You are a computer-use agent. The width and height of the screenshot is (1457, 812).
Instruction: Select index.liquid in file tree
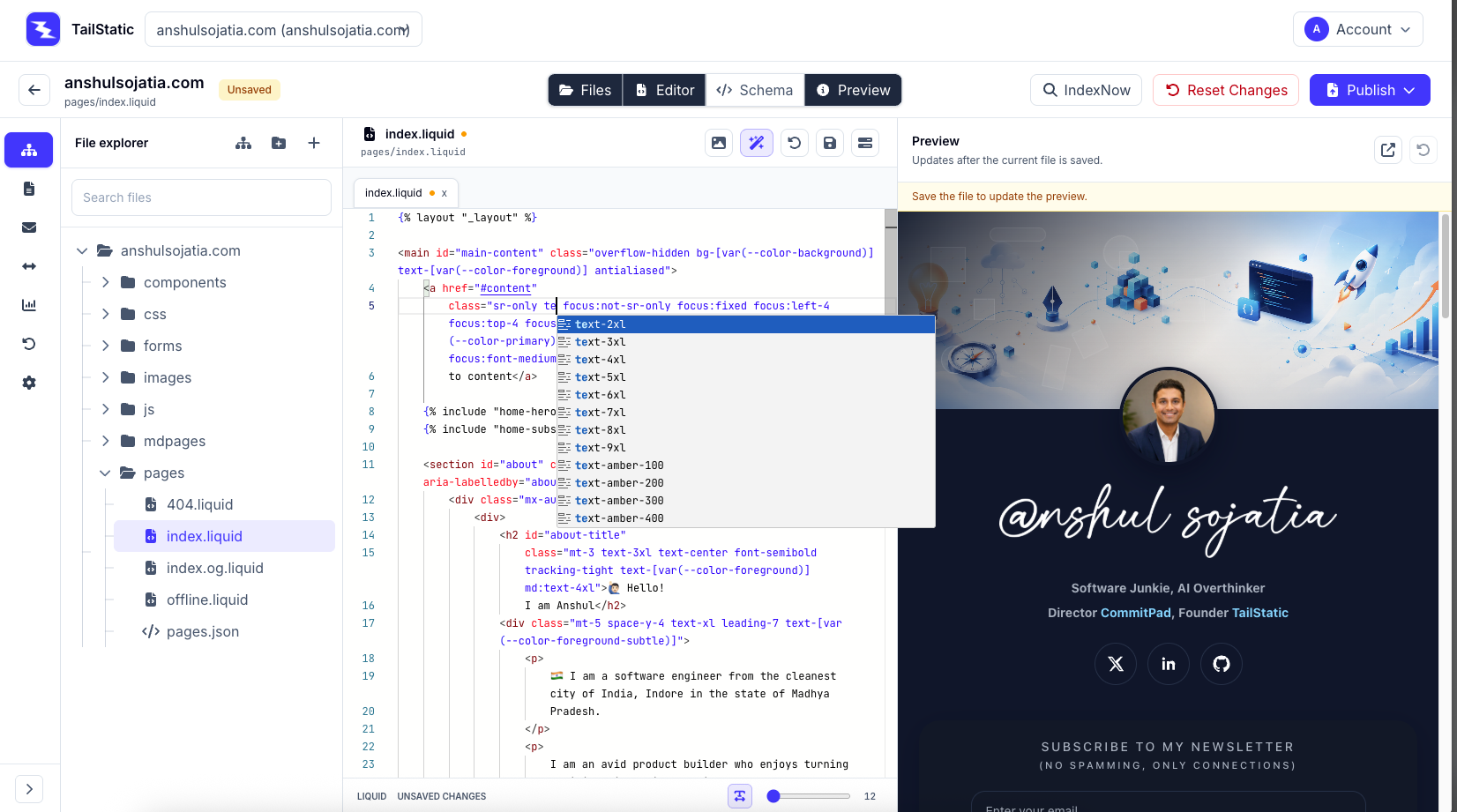coord(224,536)
